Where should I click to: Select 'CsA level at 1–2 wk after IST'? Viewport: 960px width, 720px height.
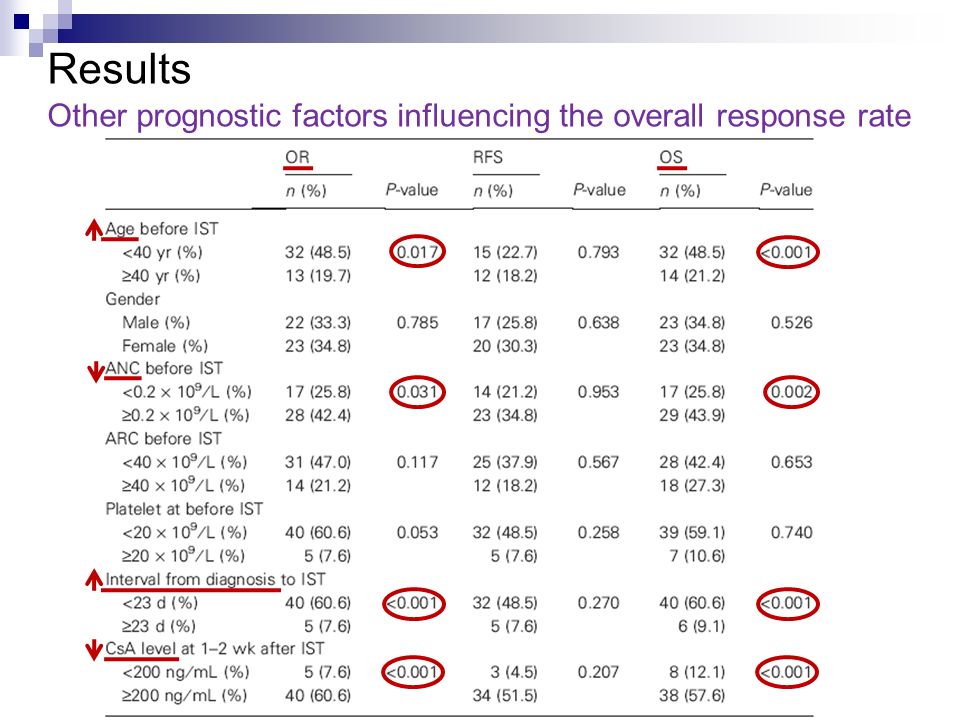point(214,648)
